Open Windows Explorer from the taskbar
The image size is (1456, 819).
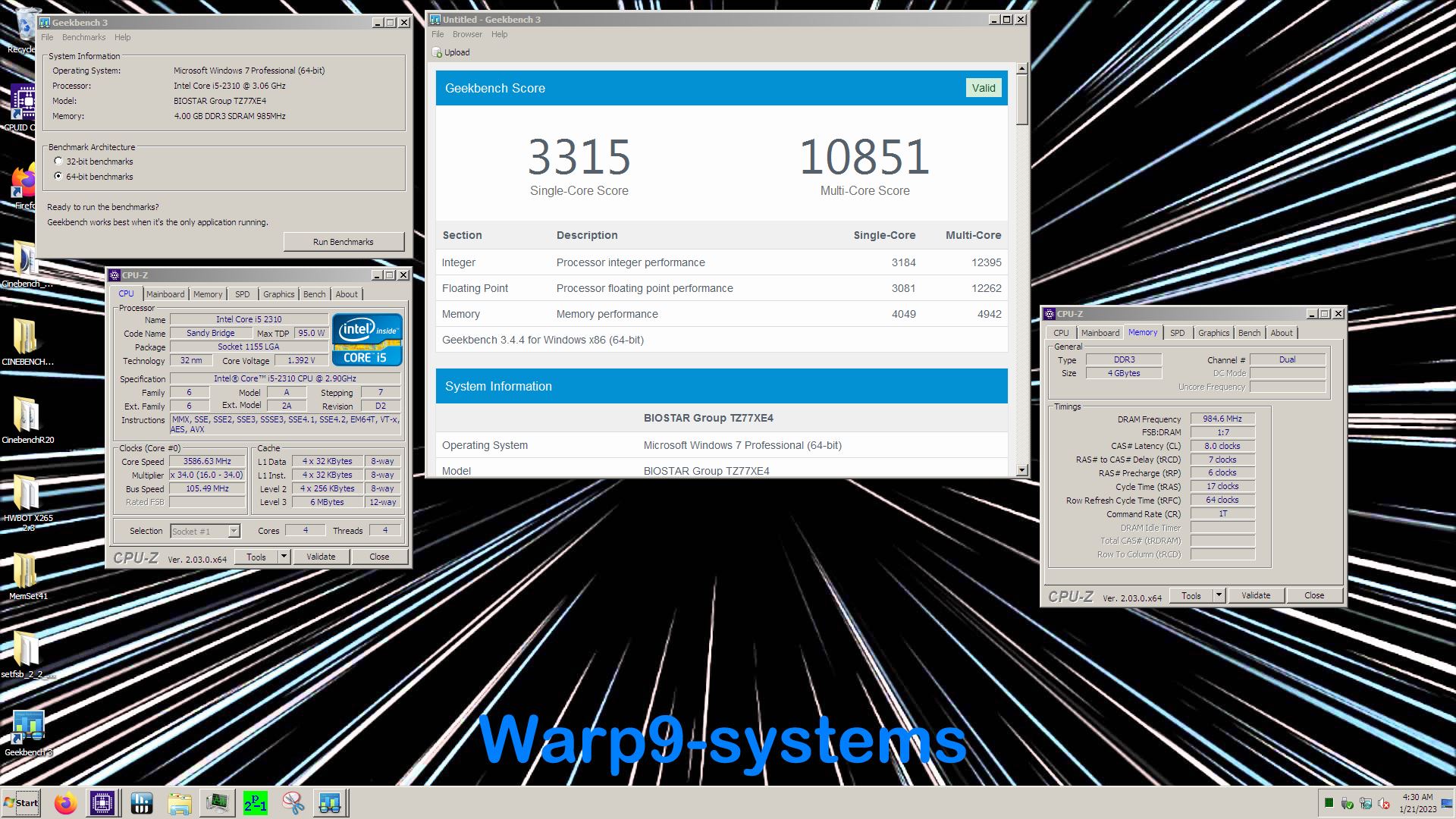click(x=179, y=803)
